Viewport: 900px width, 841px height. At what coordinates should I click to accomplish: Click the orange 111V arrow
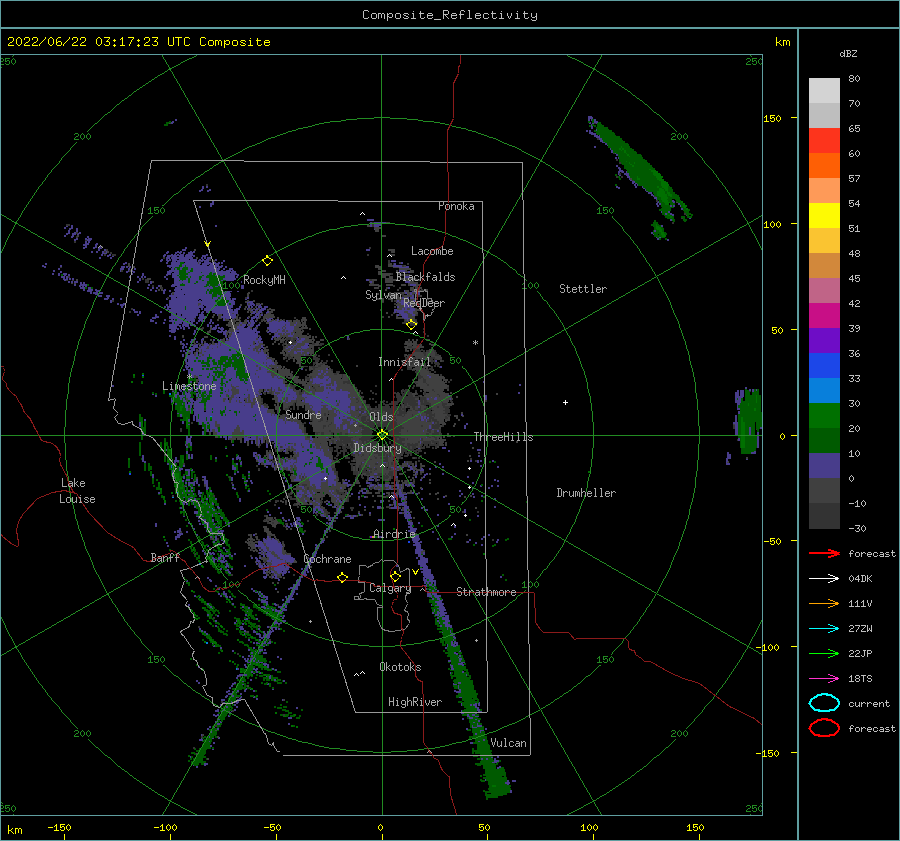coord(824,603)
